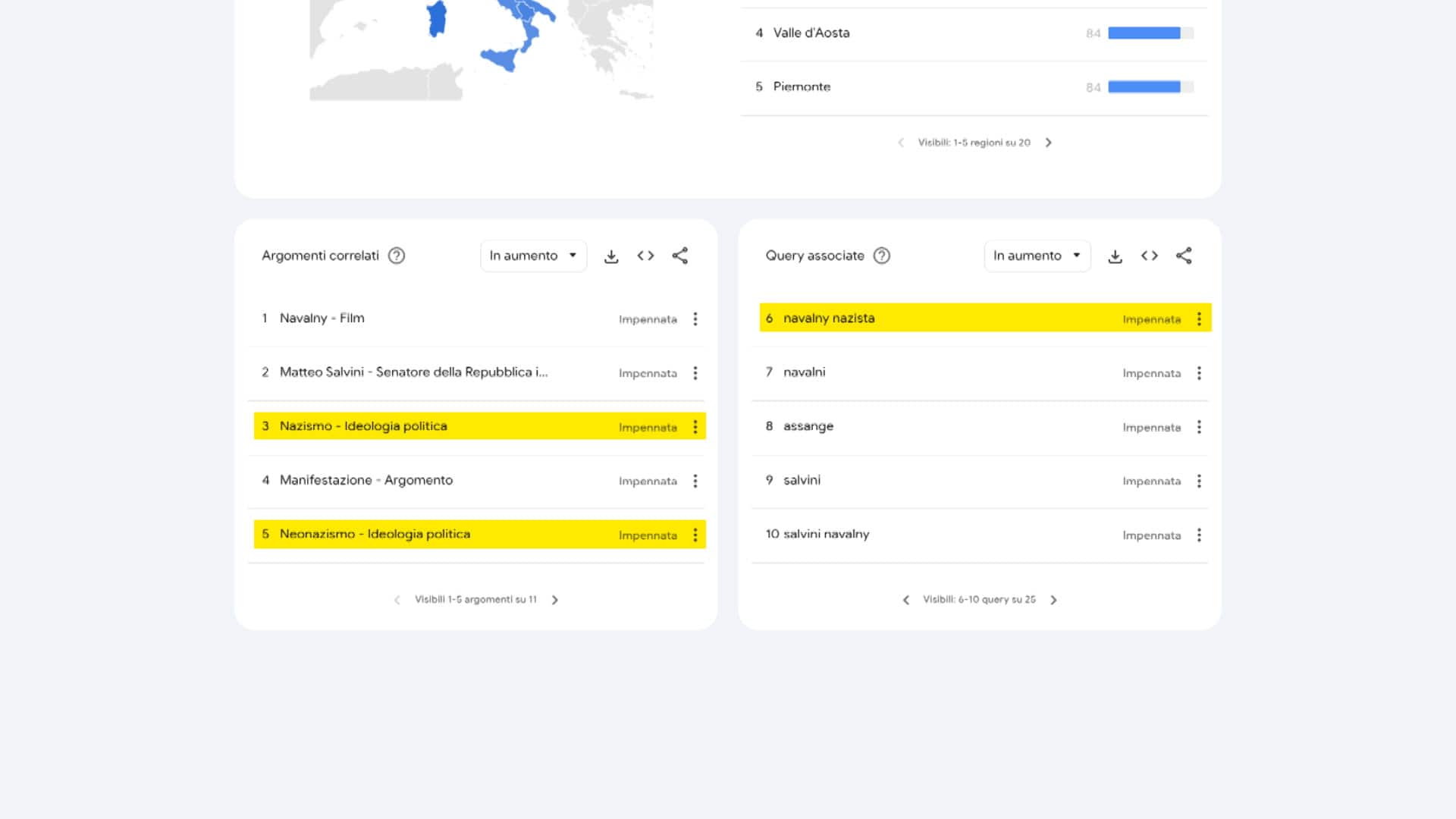Open help tooltip for Query associate

pos(881,256)
